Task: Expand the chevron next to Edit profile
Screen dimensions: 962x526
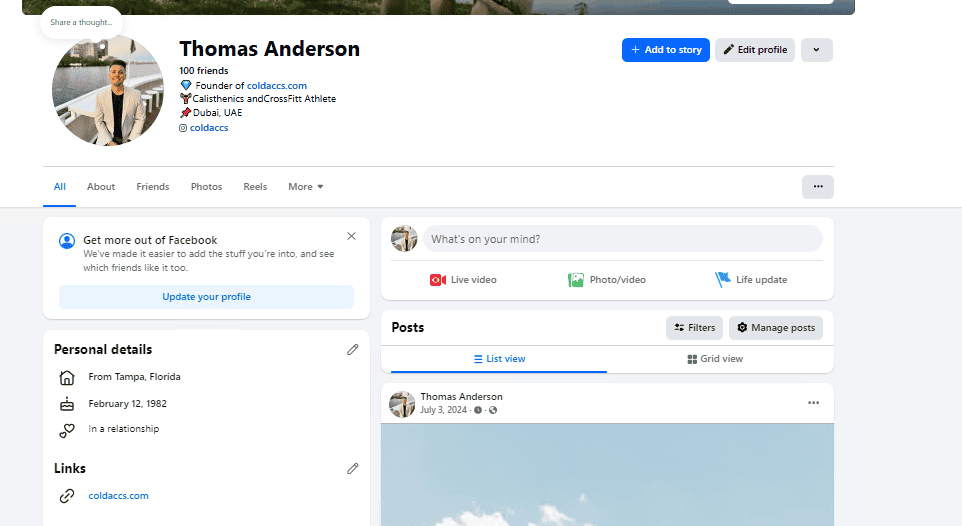Action: pos(817,50)
